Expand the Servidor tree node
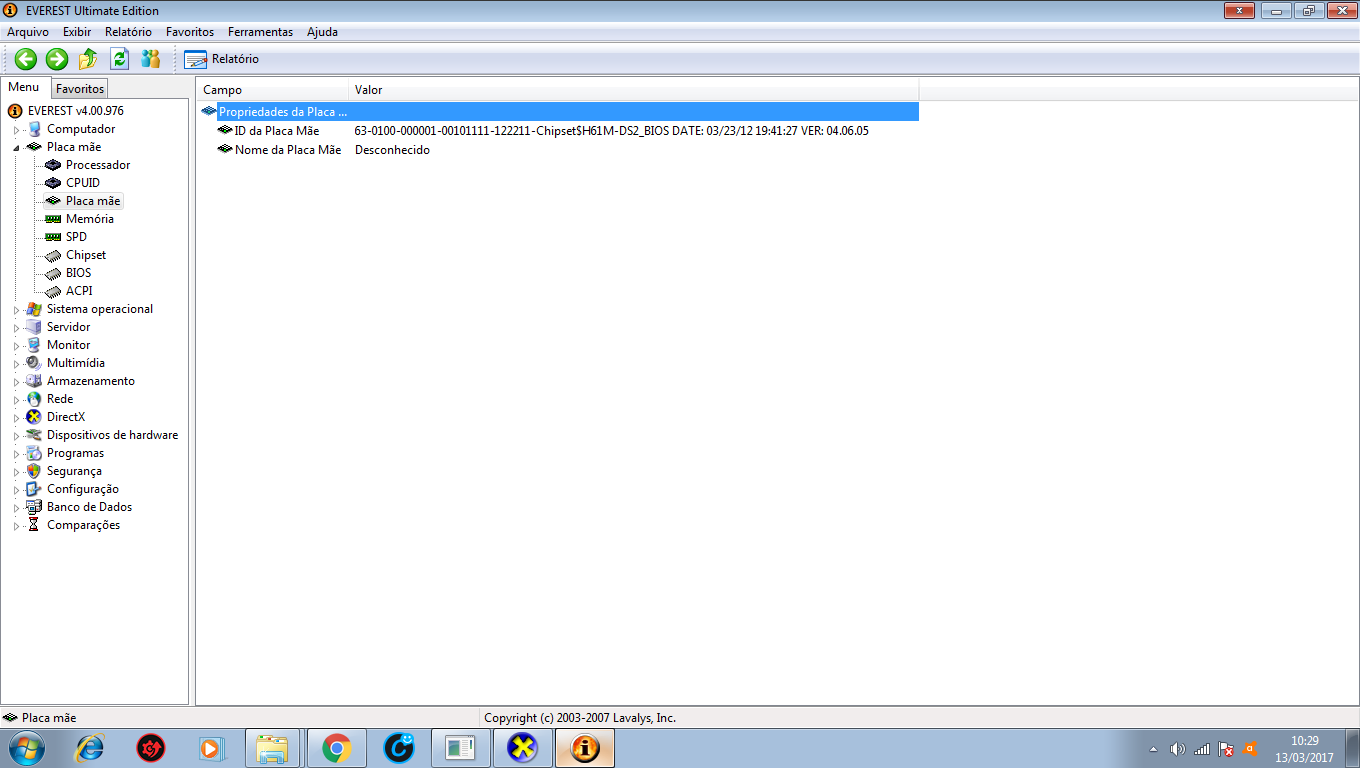This screenshot has height=768, width=1360. pos(16,328)
